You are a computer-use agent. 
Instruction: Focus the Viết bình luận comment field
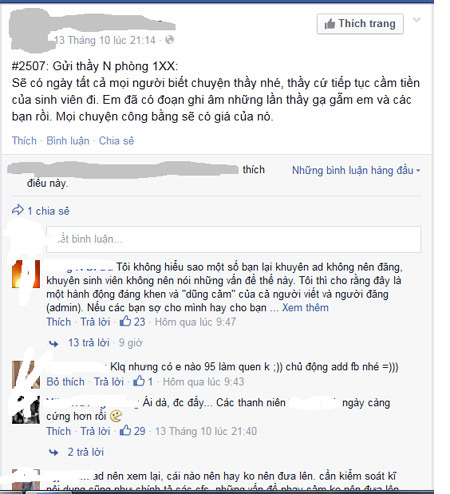coord(233,239)
